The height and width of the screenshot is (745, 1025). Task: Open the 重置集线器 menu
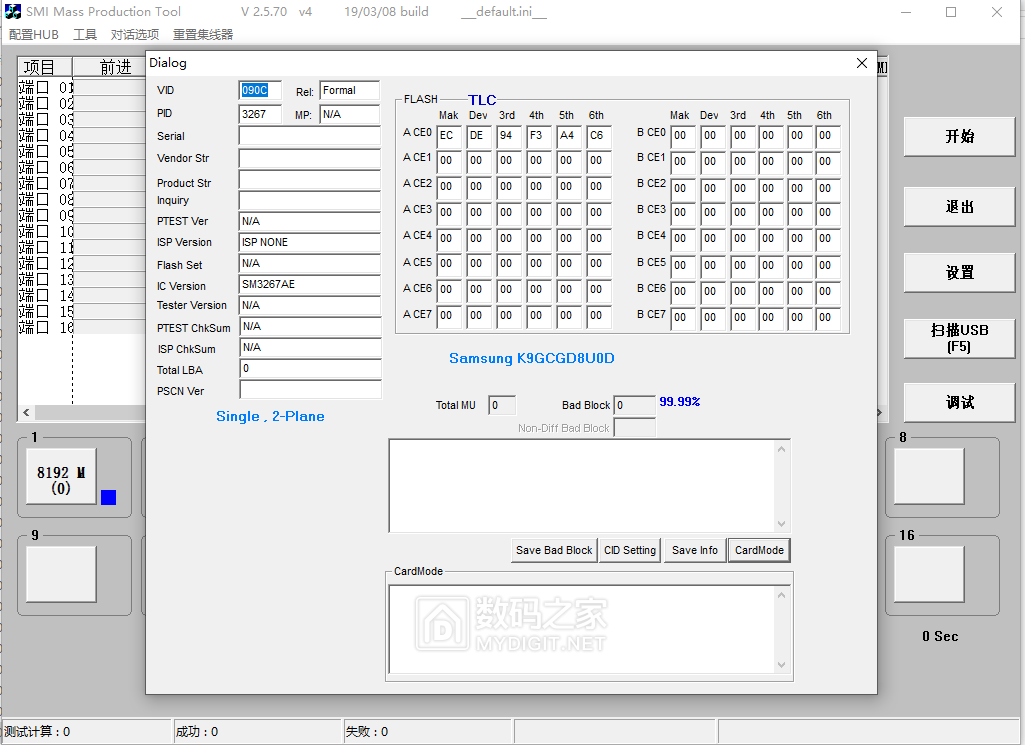click(203, 35)
